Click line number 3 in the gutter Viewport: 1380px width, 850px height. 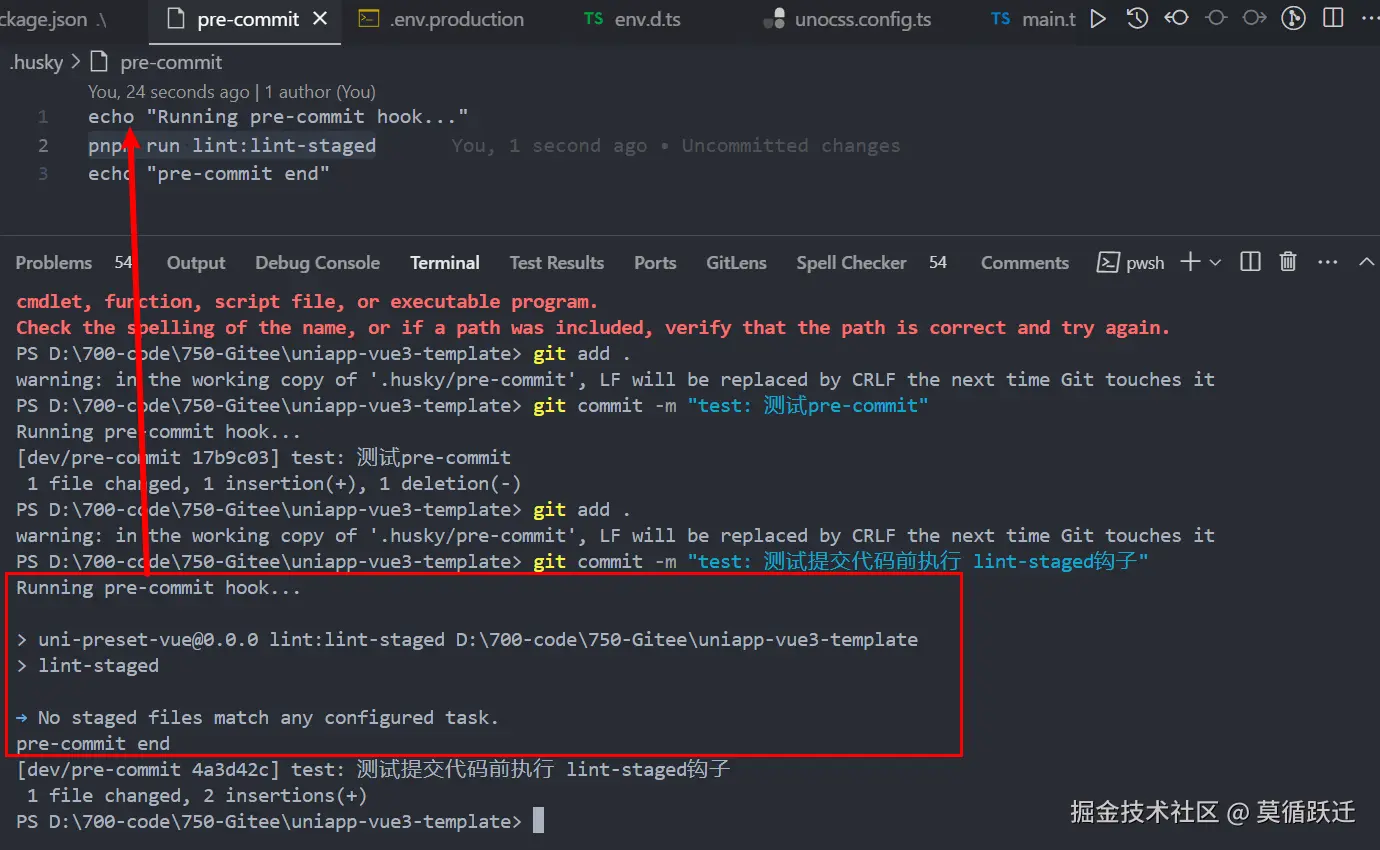pyautogui.click(x=43, y=174)
